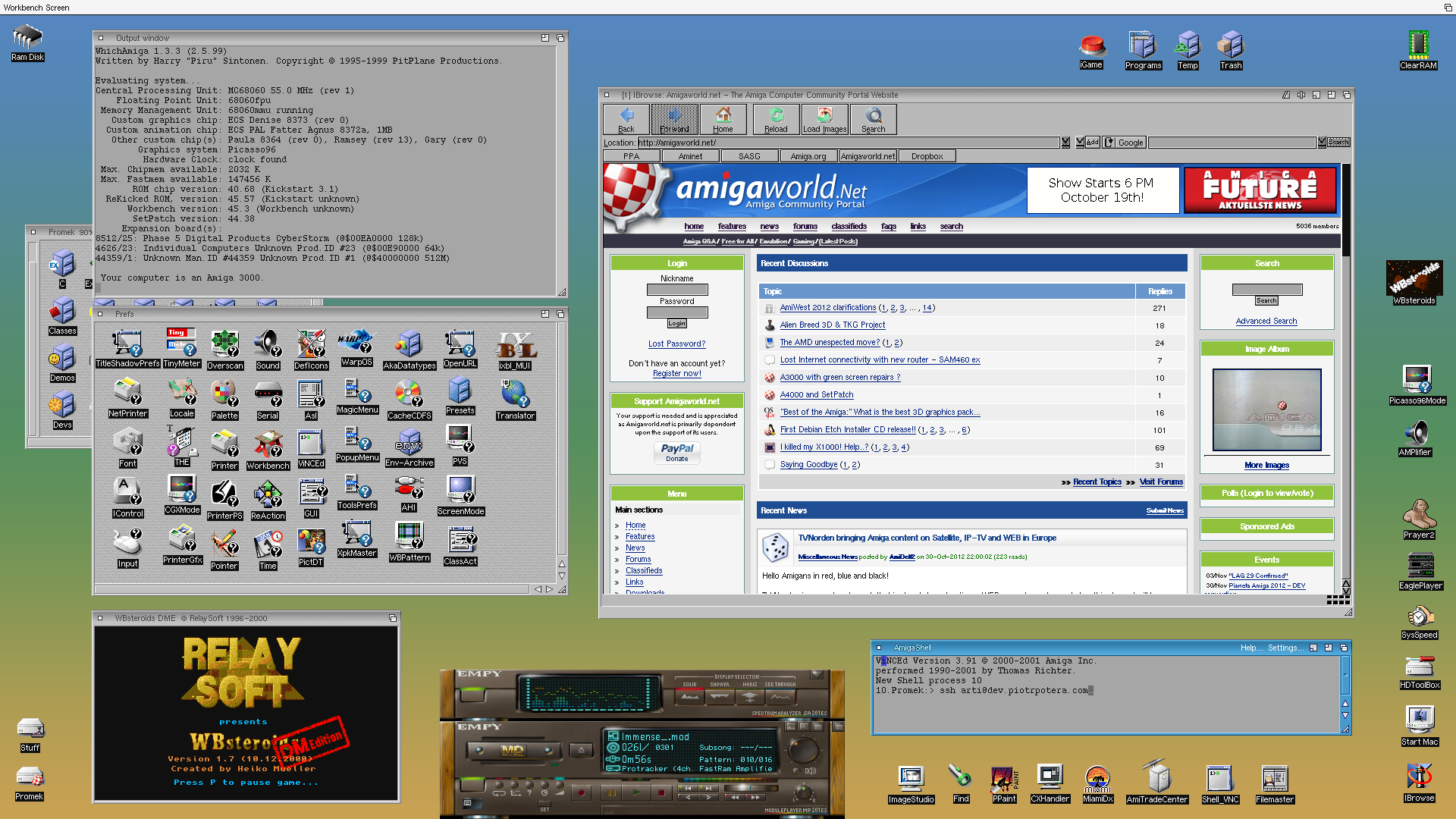This screenshot has width=1456, height=819.
Task: Click the Register now! link
Action: click(x=676, y=373)
